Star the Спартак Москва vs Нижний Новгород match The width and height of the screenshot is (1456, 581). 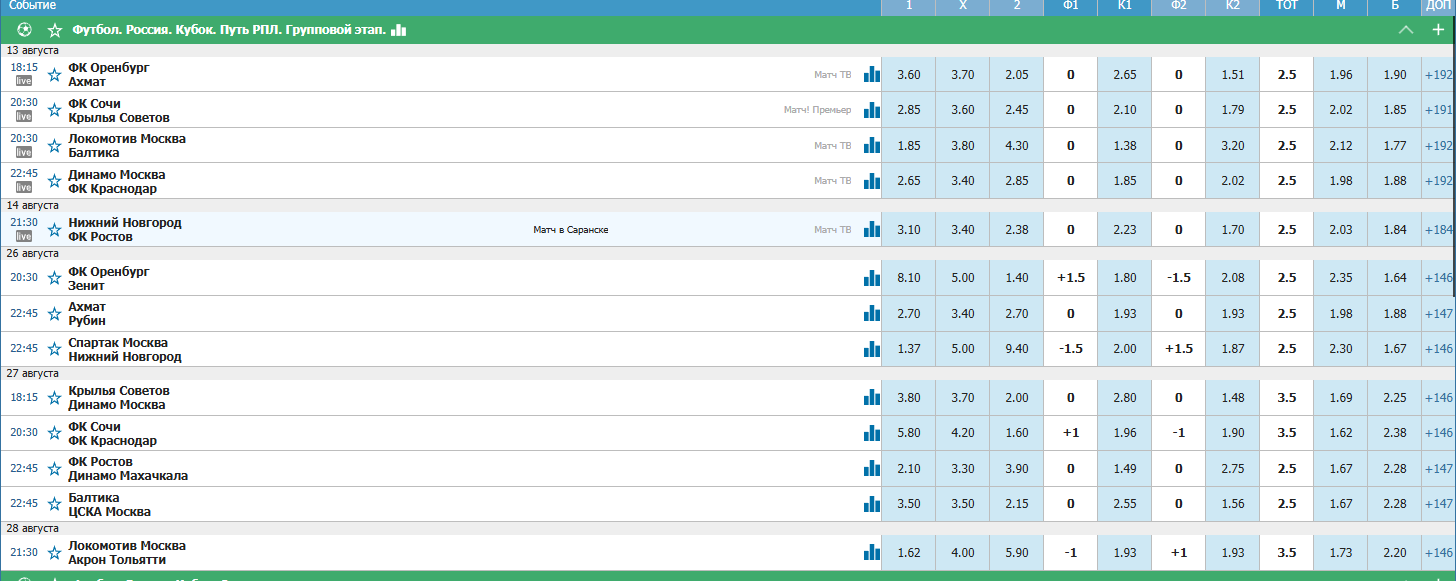[x=54, y=349]
